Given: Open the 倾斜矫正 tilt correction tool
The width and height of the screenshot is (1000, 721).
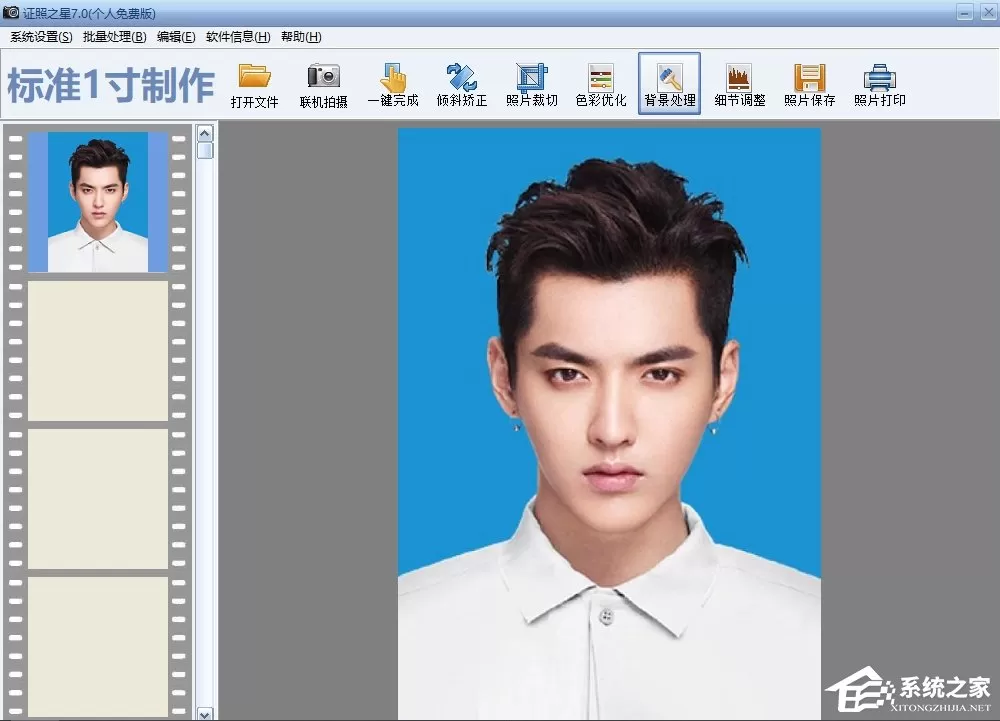Looking at the screenshot, I should [x=462, y=85].
